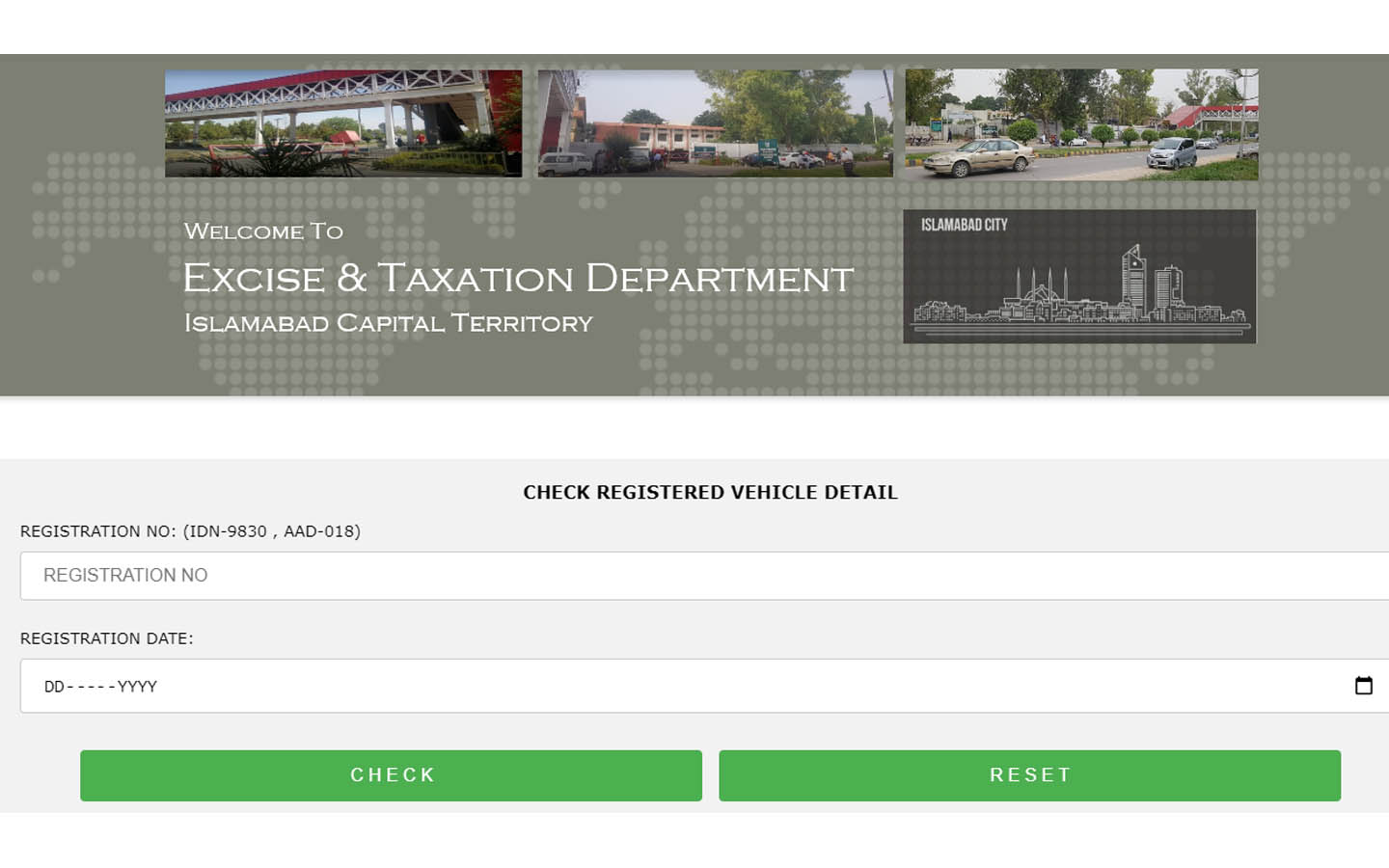Image resolution: width=1389 pixels, height=868 pixels.
Task: Select the rightmost street traffic photo
Action: [x=1080, y=123]
